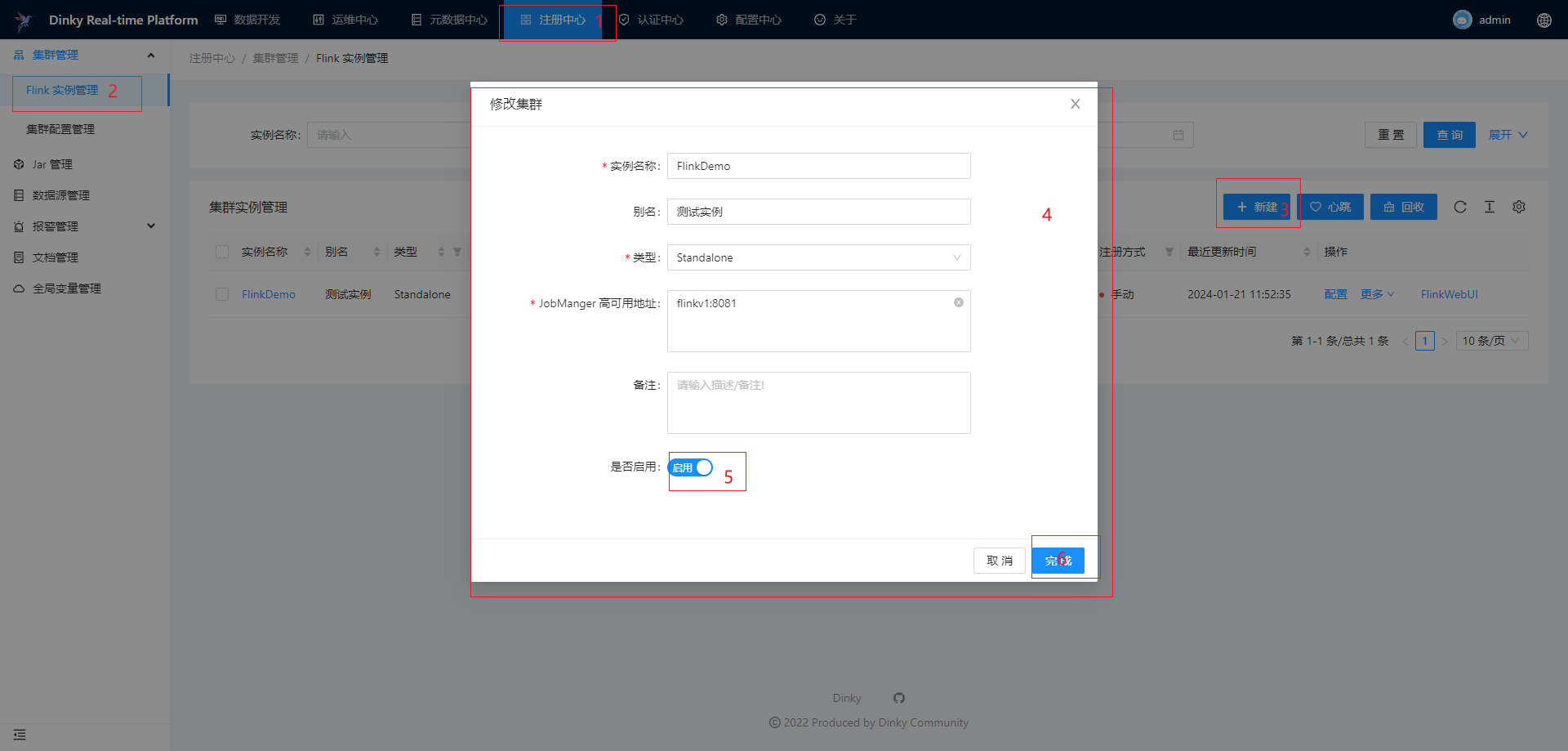This screenshot has width=1568, height=751.
Task: Go to next page arrow
Action: click(x=1445, y=341)
